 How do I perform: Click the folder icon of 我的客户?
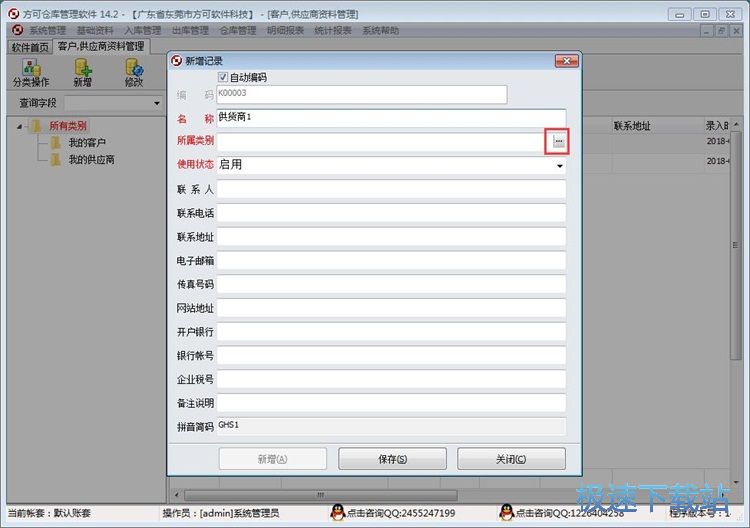[56, 143]
